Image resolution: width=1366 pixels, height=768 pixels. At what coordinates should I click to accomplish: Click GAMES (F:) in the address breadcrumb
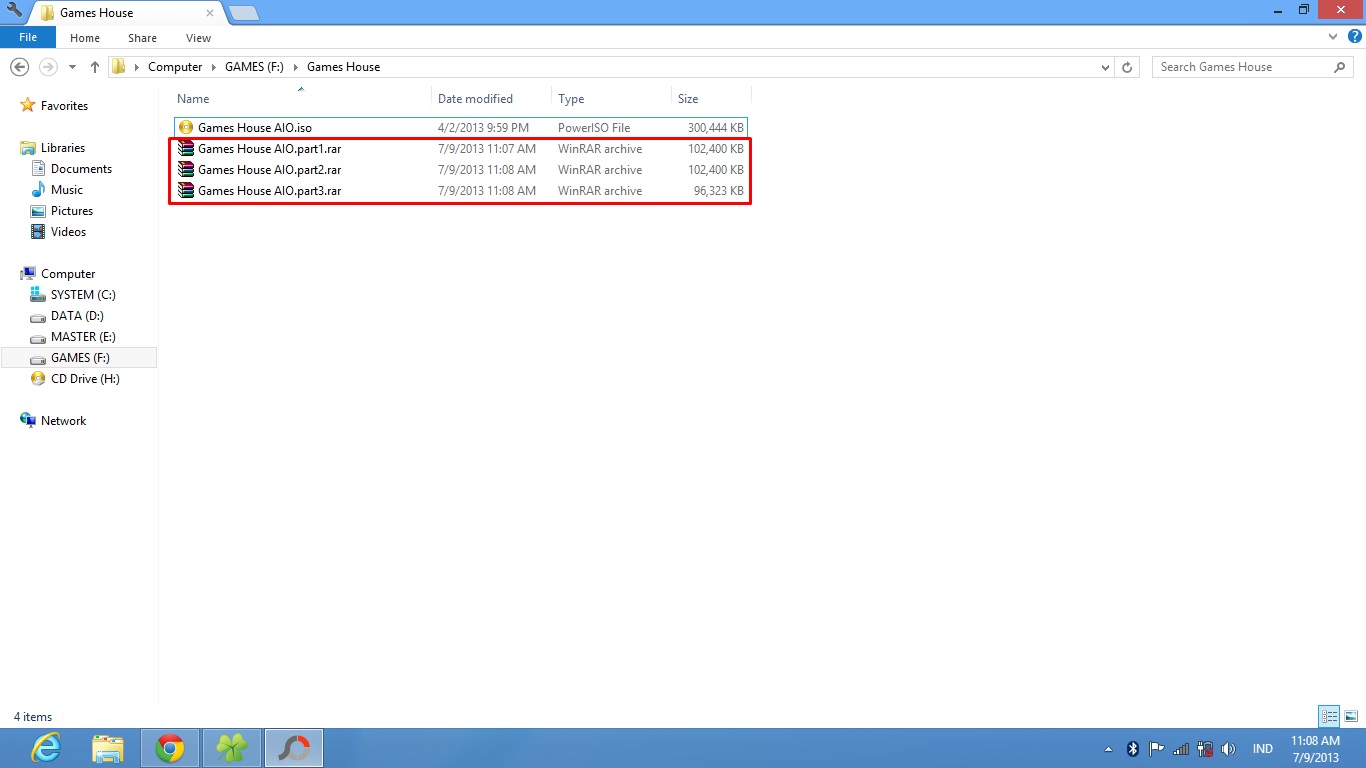(x=254, y=67)
